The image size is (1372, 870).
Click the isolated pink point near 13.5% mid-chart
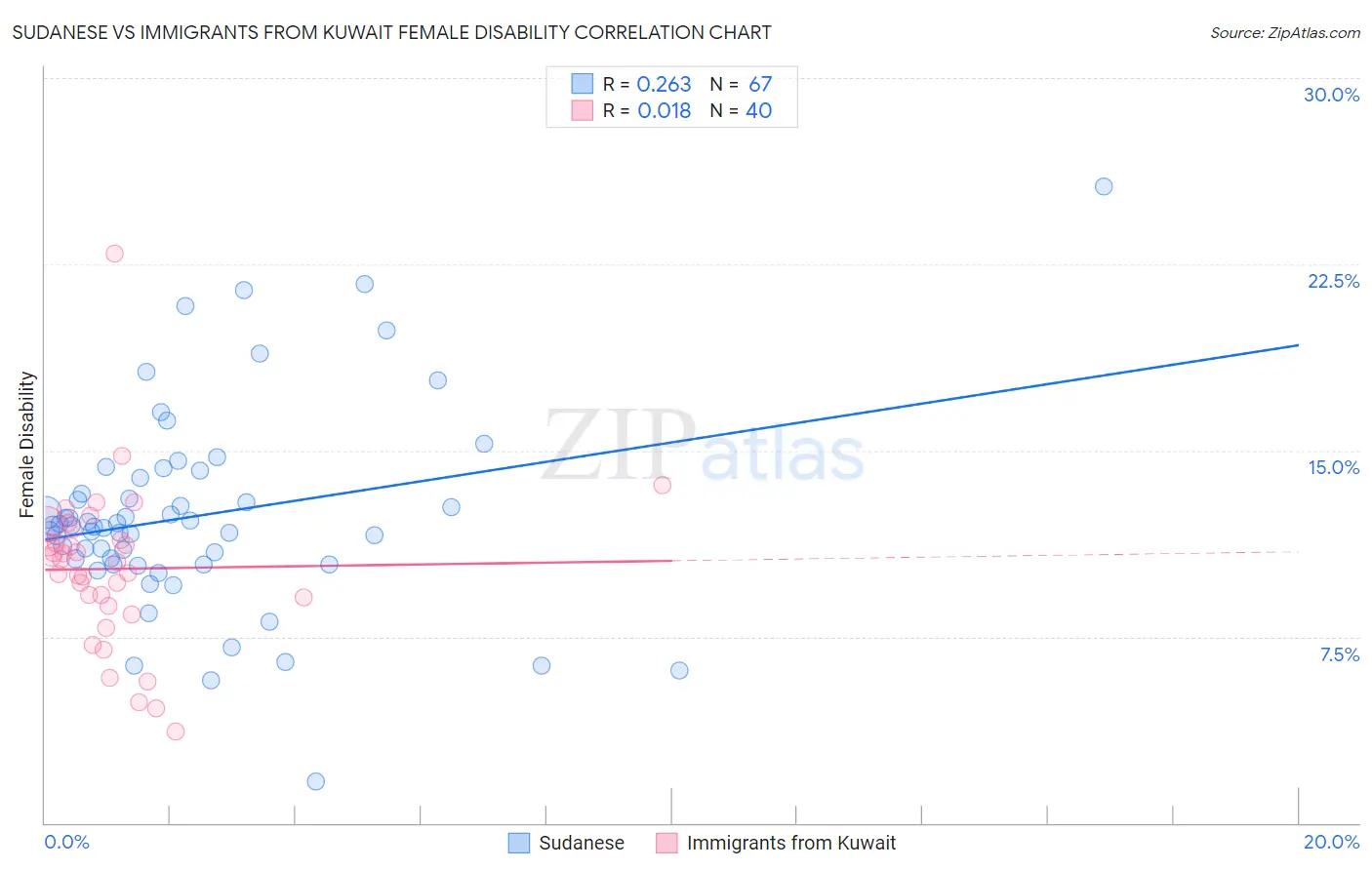(x=663, y=485)
